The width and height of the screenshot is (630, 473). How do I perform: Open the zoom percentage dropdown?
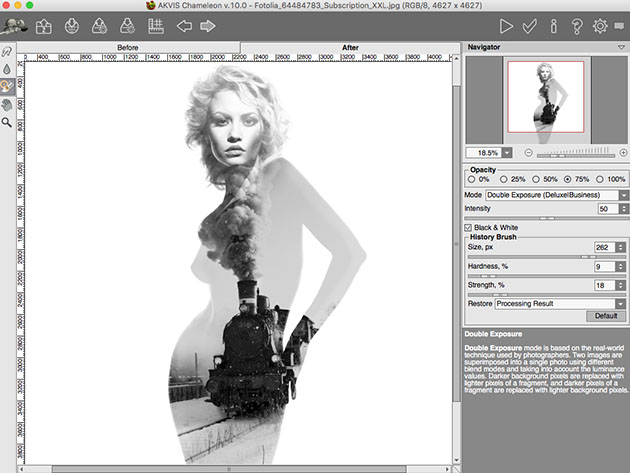(x=507, y=152)
